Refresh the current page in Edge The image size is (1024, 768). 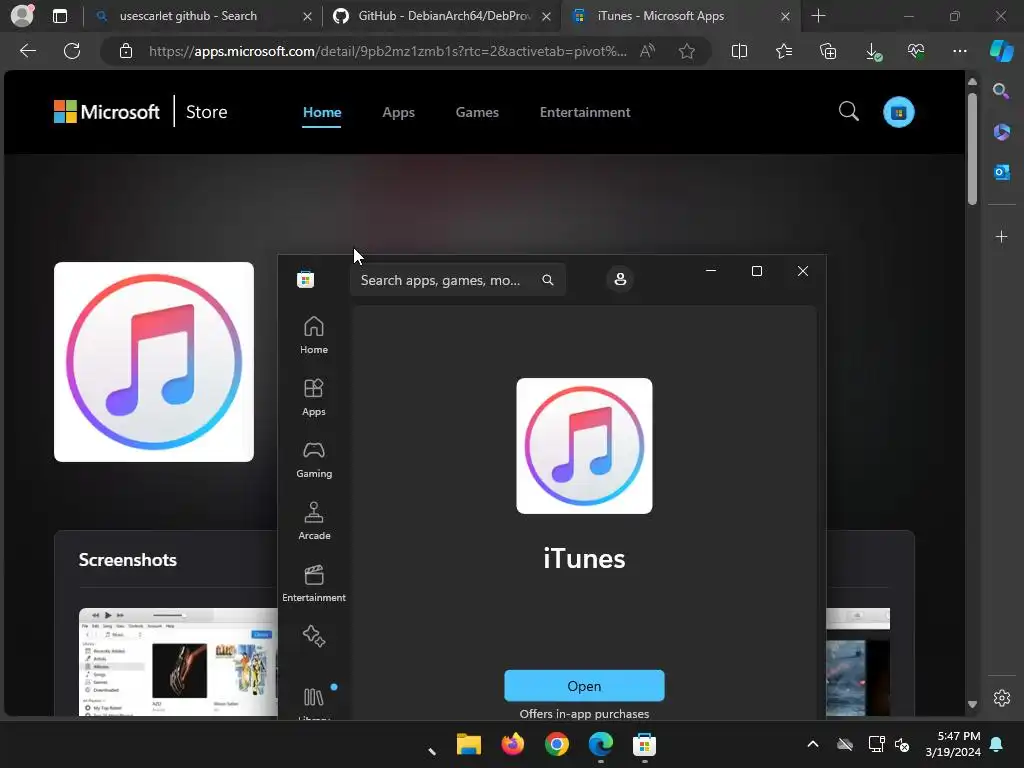tap(72, 51)
